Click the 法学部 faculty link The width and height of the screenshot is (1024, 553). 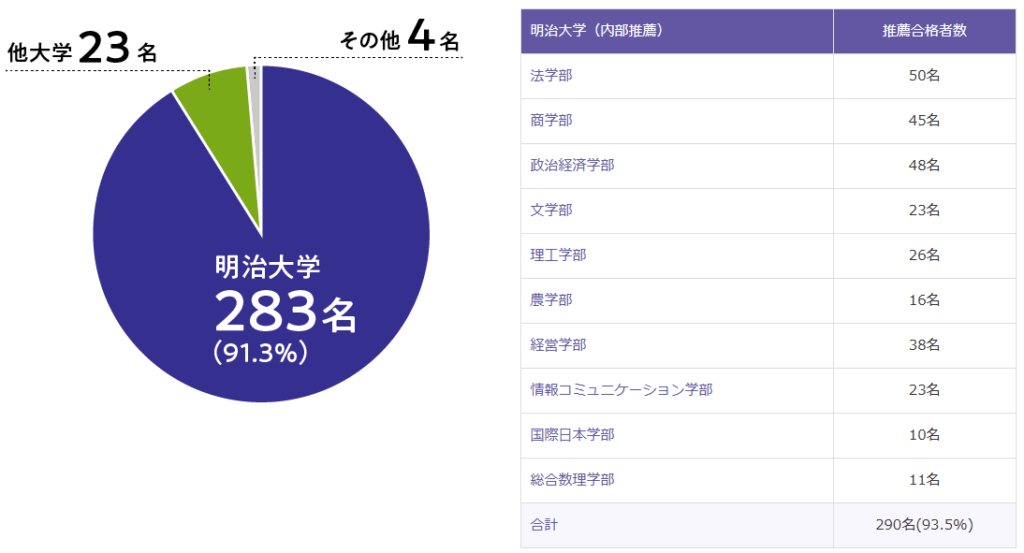(551, 76)
